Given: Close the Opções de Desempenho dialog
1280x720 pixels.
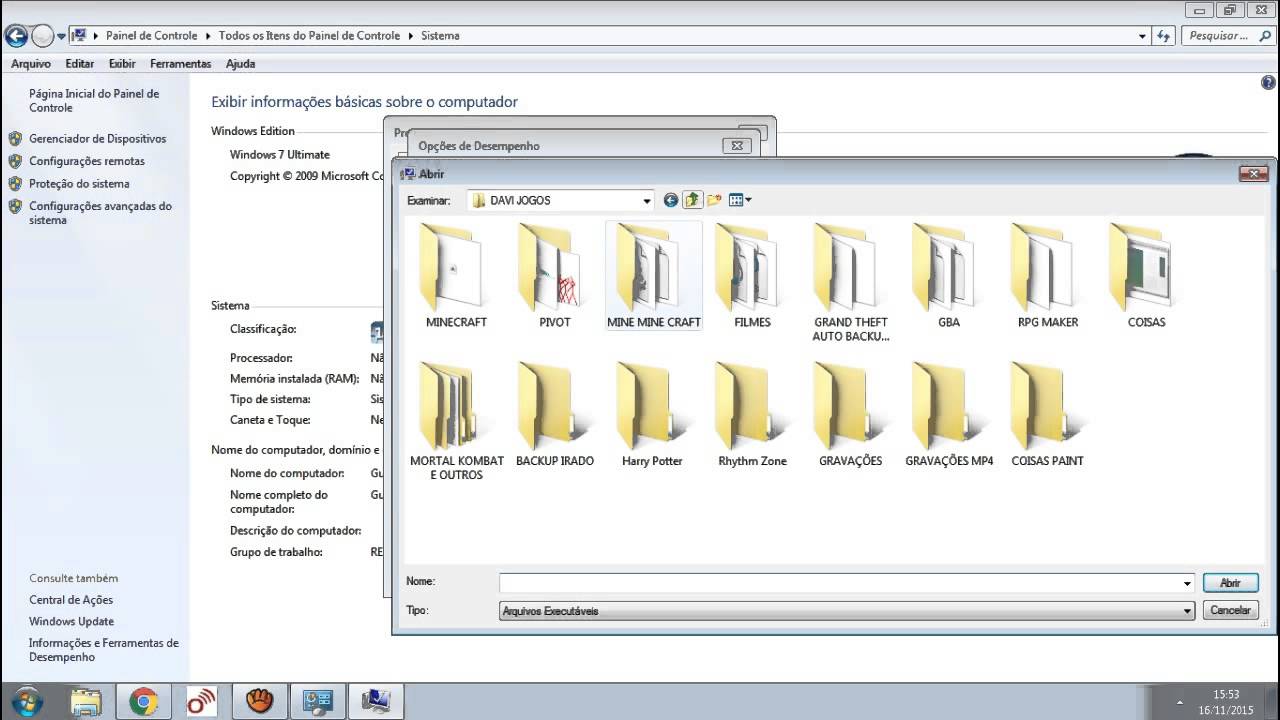Looking at the screenshot, I should pyautogui.click(x=737, y=146).
